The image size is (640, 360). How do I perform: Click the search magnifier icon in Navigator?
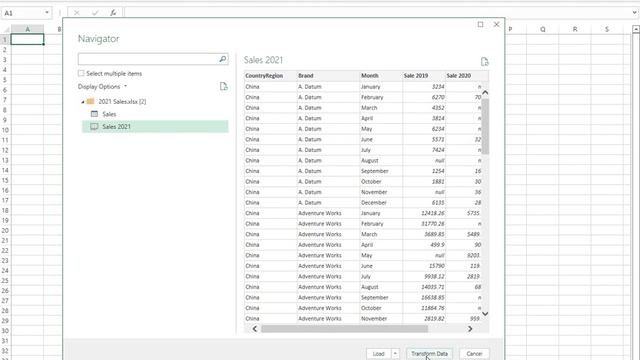point(222,59)
